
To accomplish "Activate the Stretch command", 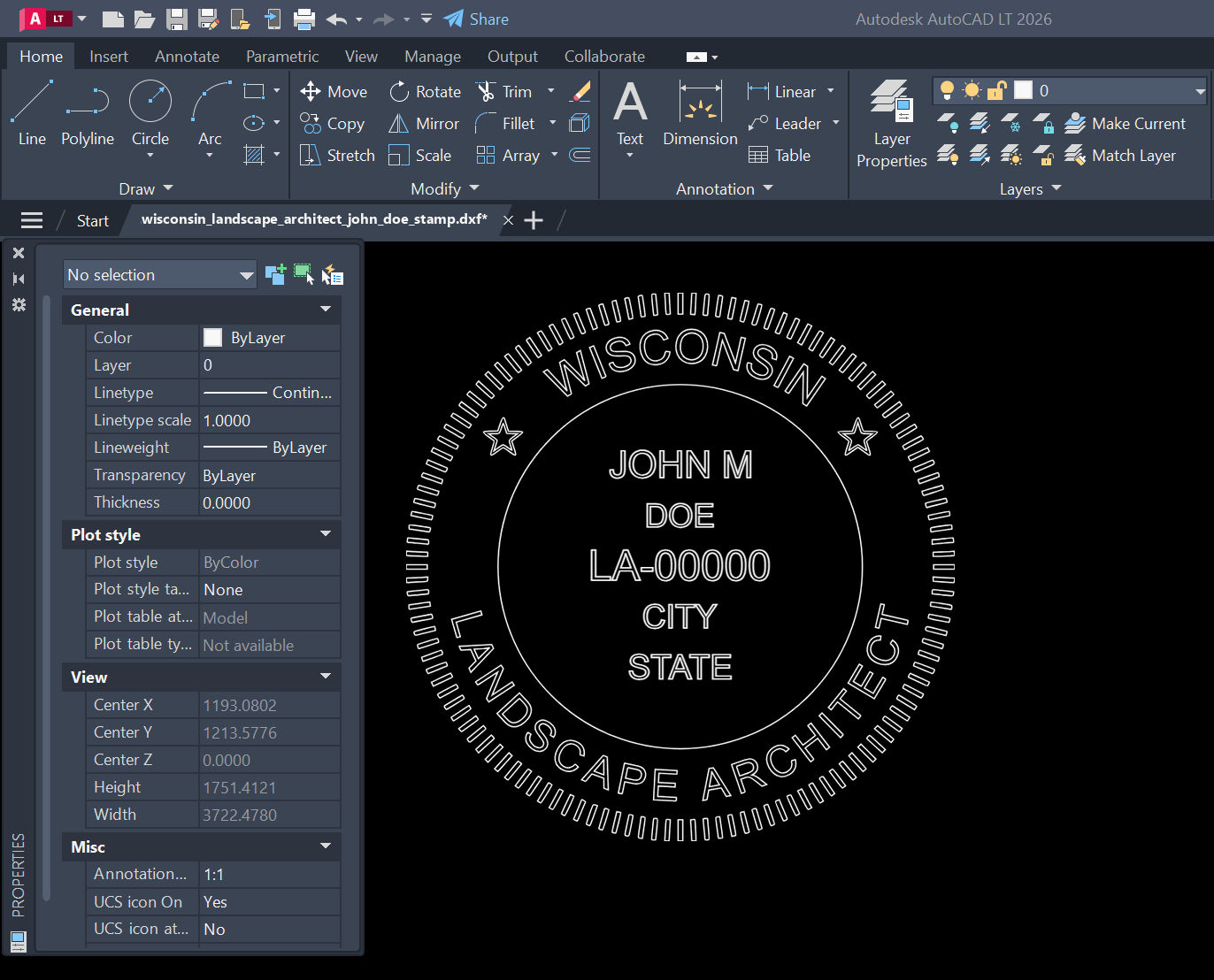I will (x=337, y=155).
